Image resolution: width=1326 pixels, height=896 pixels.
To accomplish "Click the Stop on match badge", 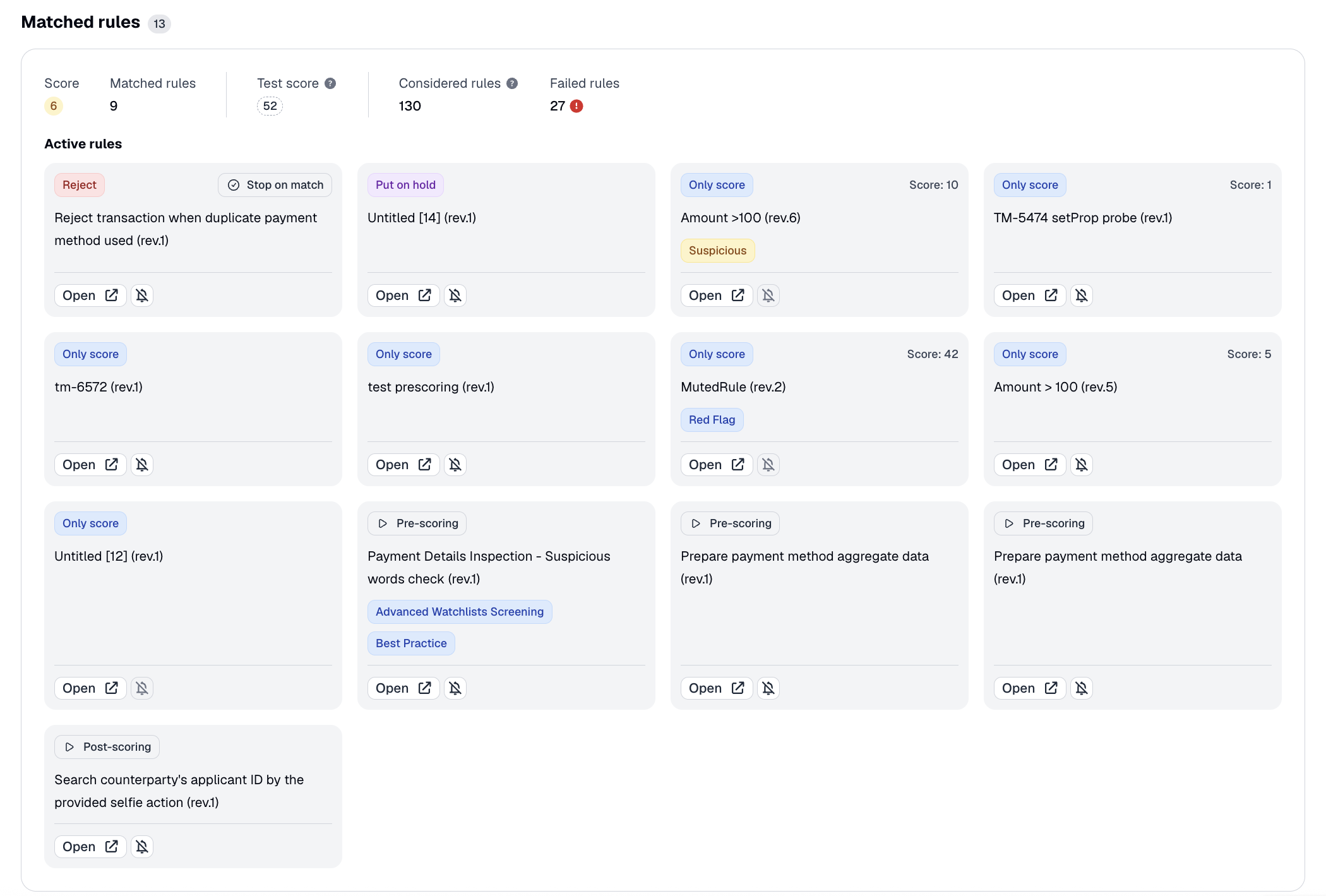I will 275,185.
